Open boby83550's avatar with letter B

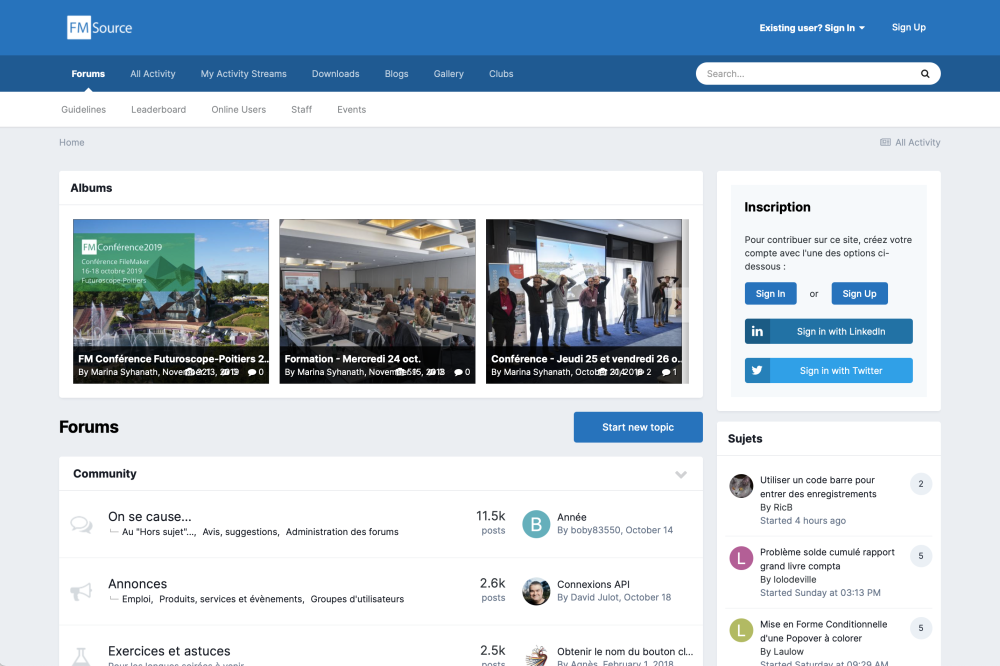pyautogui.click(x=537, y=524)
